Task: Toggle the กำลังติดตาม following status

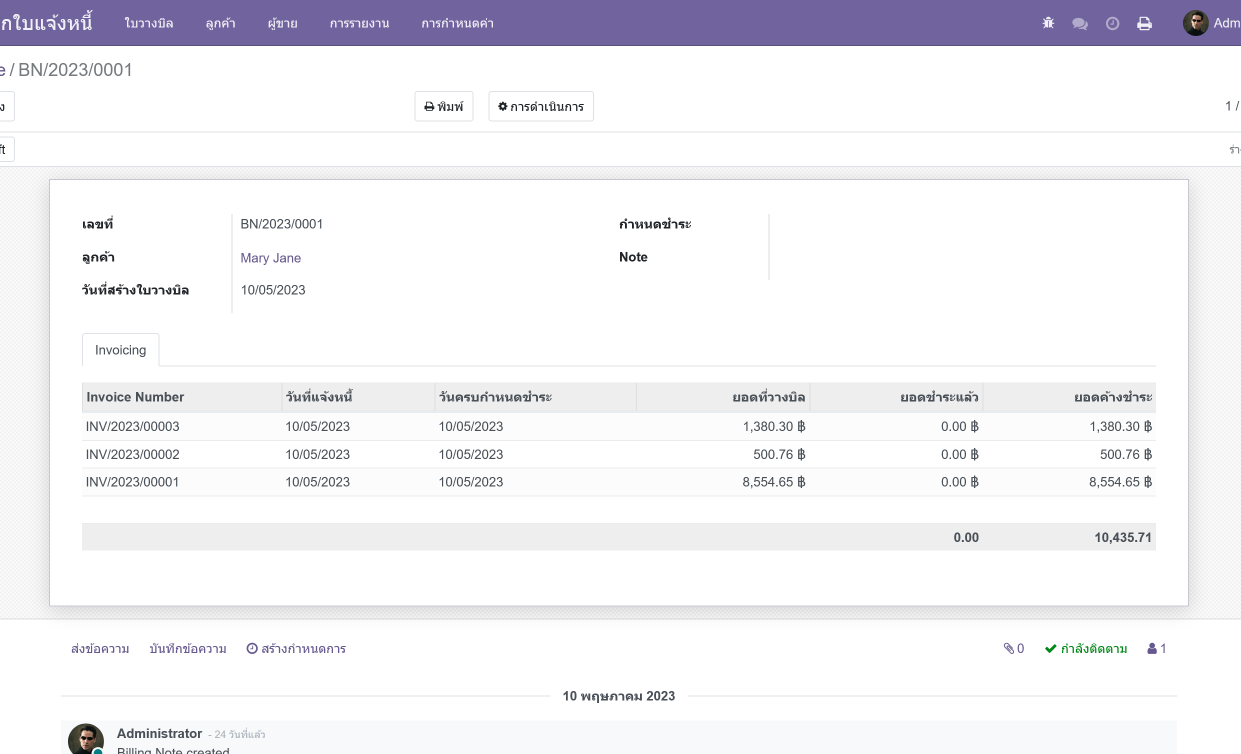Action: [1086, 649]
